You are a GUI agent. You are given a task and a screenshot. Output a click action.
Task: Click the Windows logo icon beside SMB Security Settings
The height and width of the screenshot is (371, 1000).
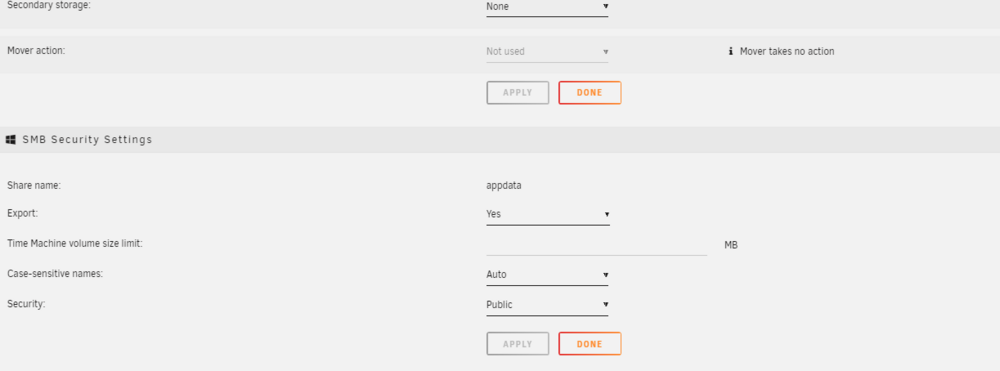pyautogui.click(x=11, y=140)
